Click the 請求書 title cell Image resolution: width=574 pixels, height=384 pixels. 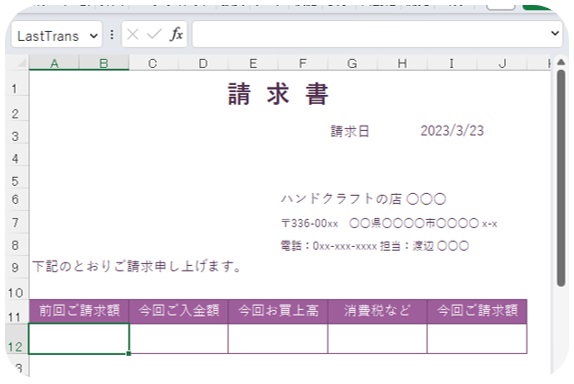click(278, 94)
